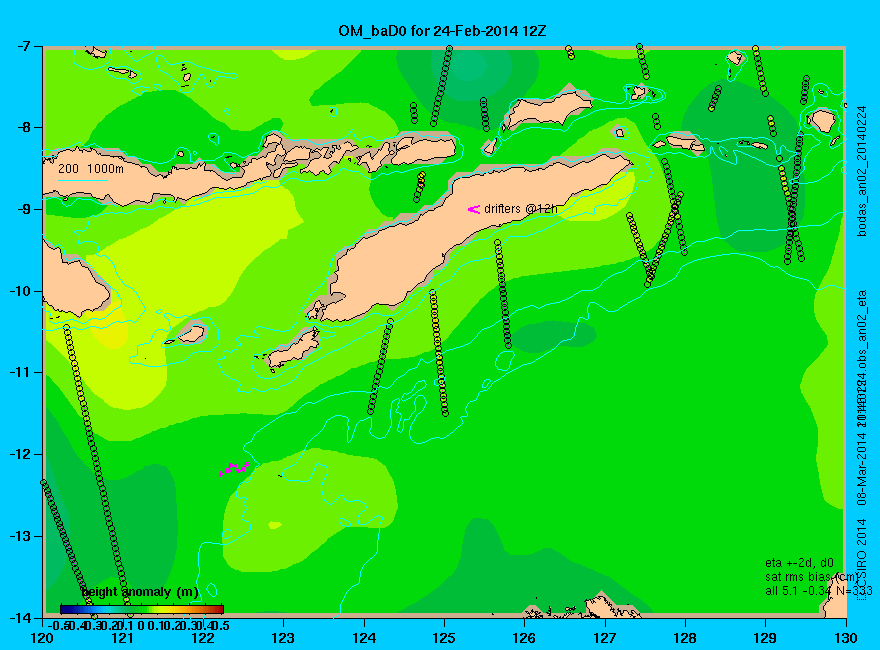Click the "200 1000m" isobath legend text
This screenshot has height=650, width=880.
(x=91, y=168)
